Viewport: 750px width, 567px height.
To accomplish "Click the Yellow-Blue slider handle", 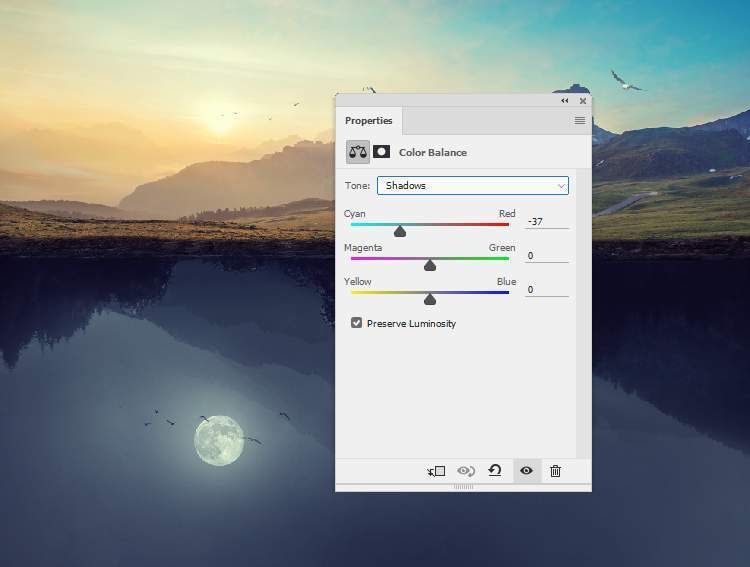I will [430, 300].
